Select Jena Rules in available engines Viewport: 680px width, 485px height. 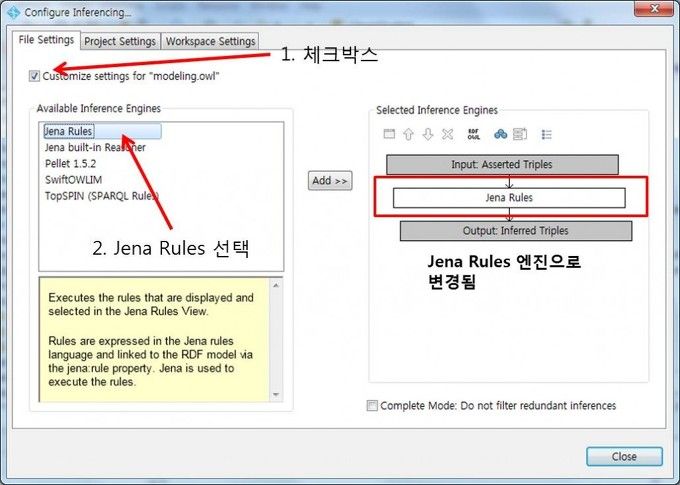click(102, 131)
